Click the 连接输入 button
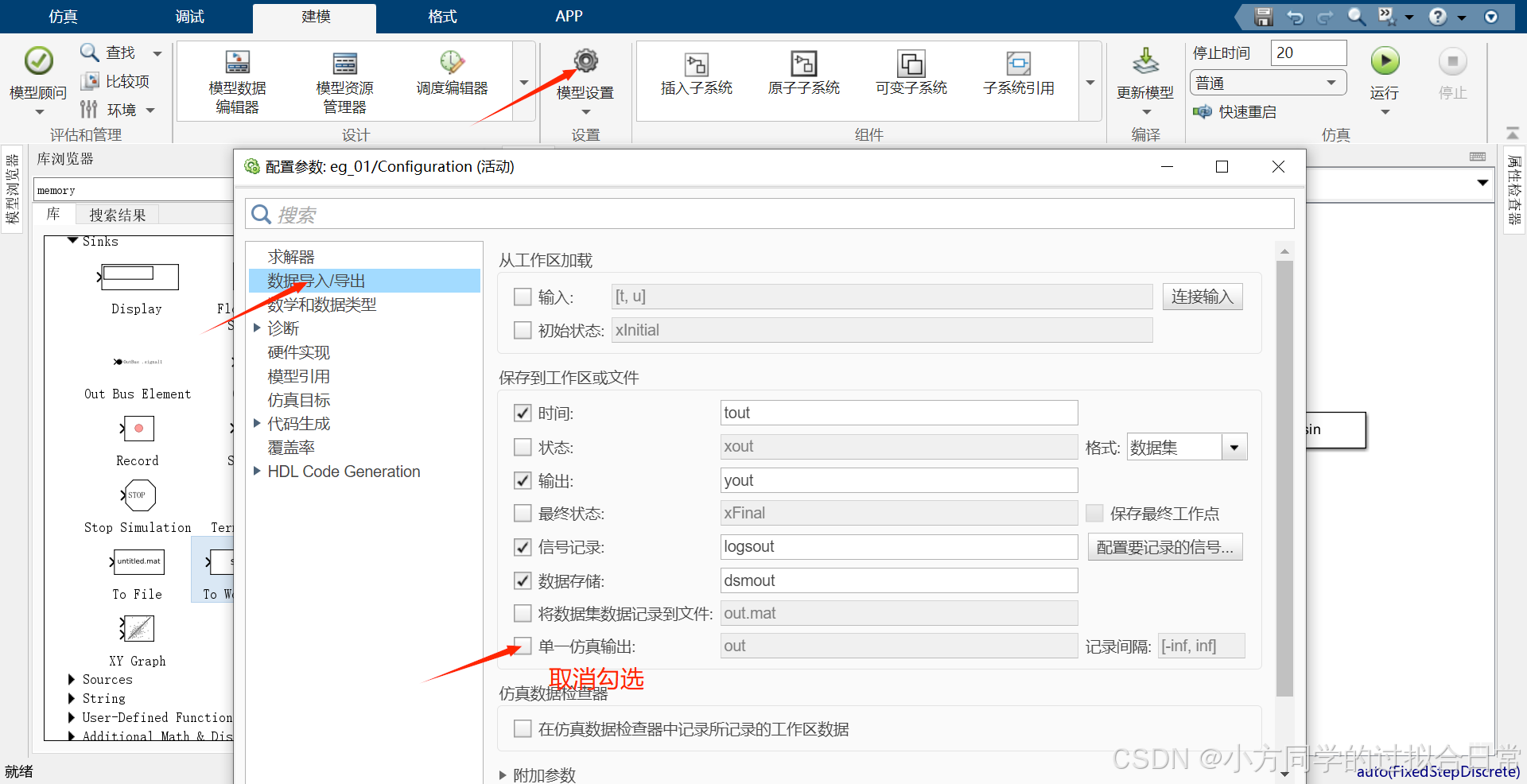The height and width of the screenshot is (784, 1527). point(1203,296)
